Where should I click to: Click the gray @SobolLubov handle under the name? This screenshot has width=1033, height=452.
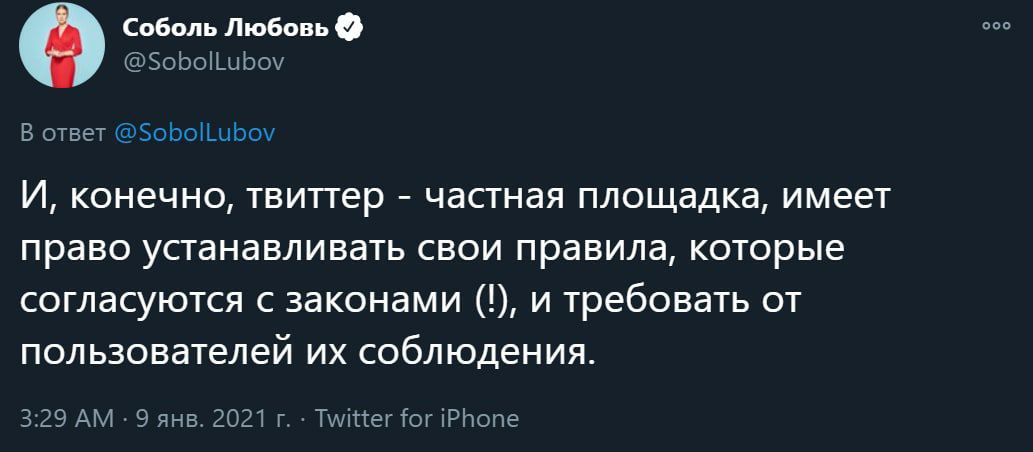tap(203, 62)
